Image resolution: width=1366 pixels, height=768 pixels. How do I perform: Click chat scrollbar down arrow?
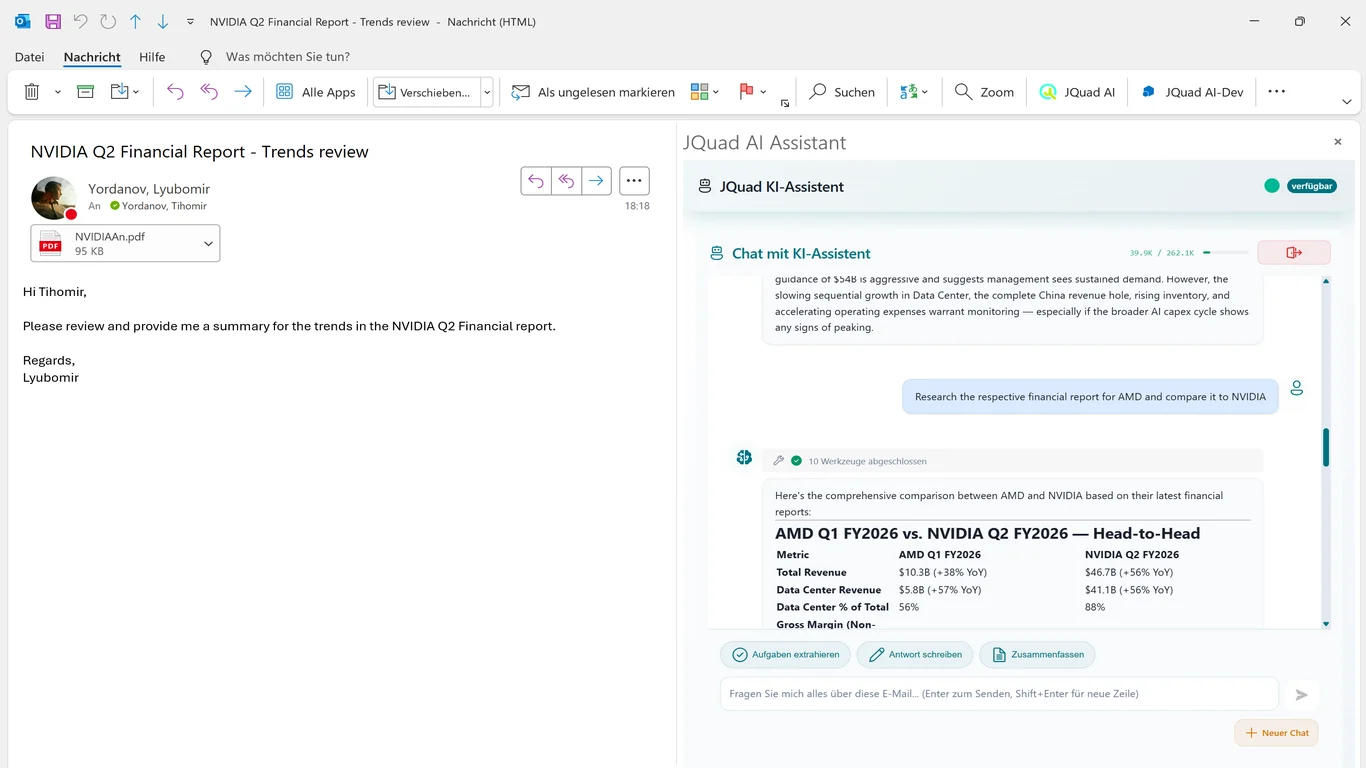point(1326,624)
